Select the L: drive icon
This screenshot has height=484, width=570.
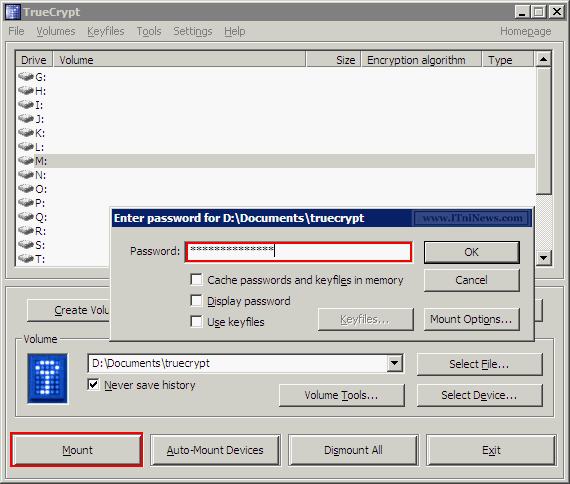(26, 146)
